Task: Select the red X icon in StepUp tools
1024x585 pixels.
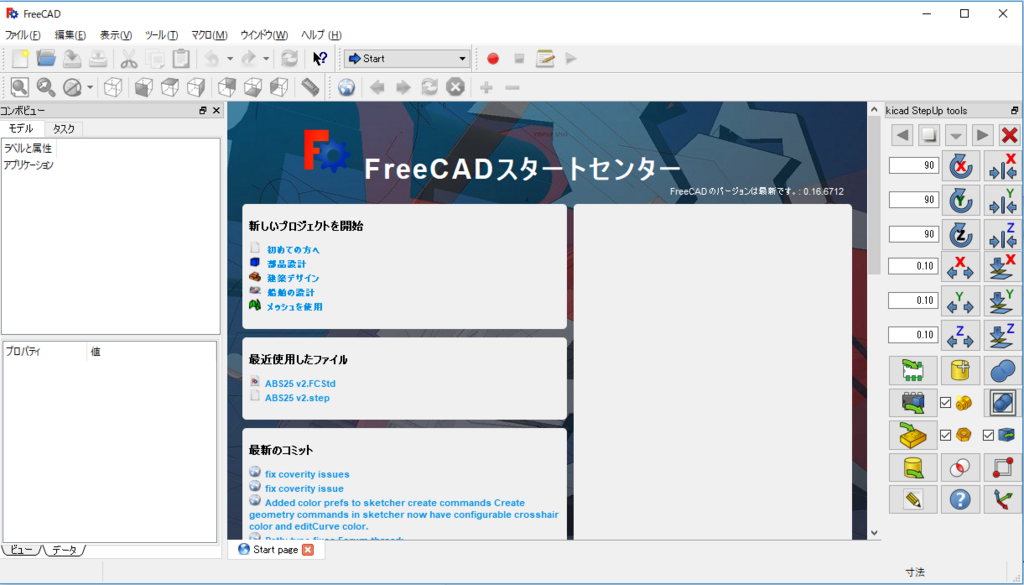Action: tap(1009, 135)
